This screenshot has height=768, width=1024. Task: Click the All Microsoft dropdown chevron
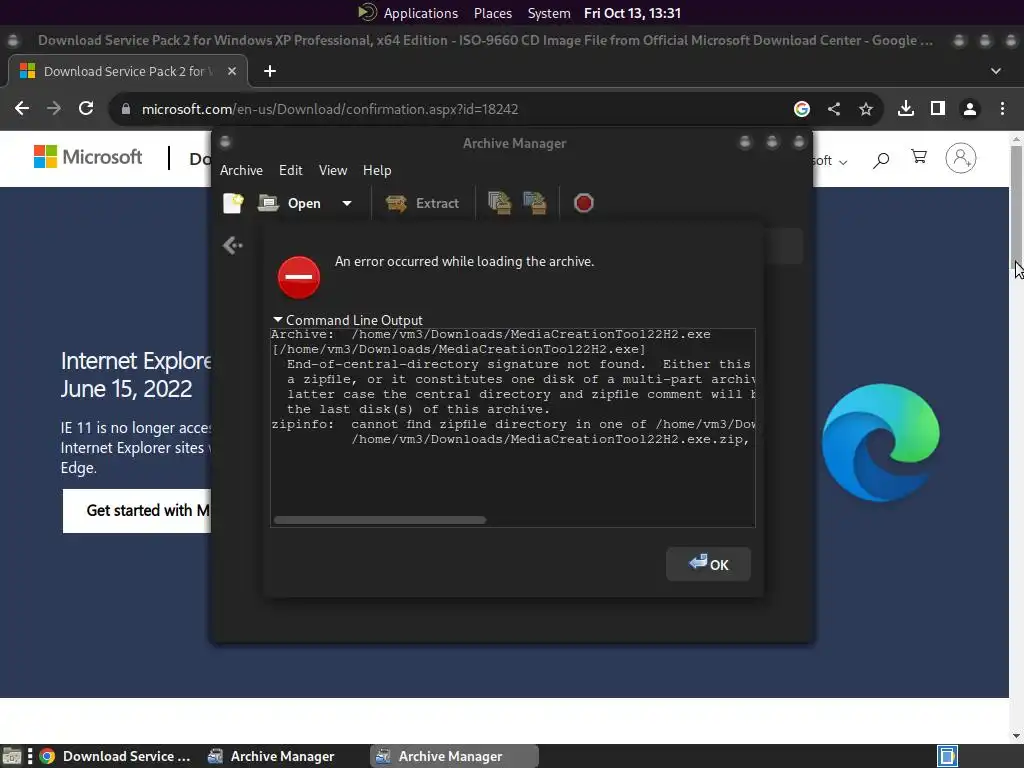point(843,162)
